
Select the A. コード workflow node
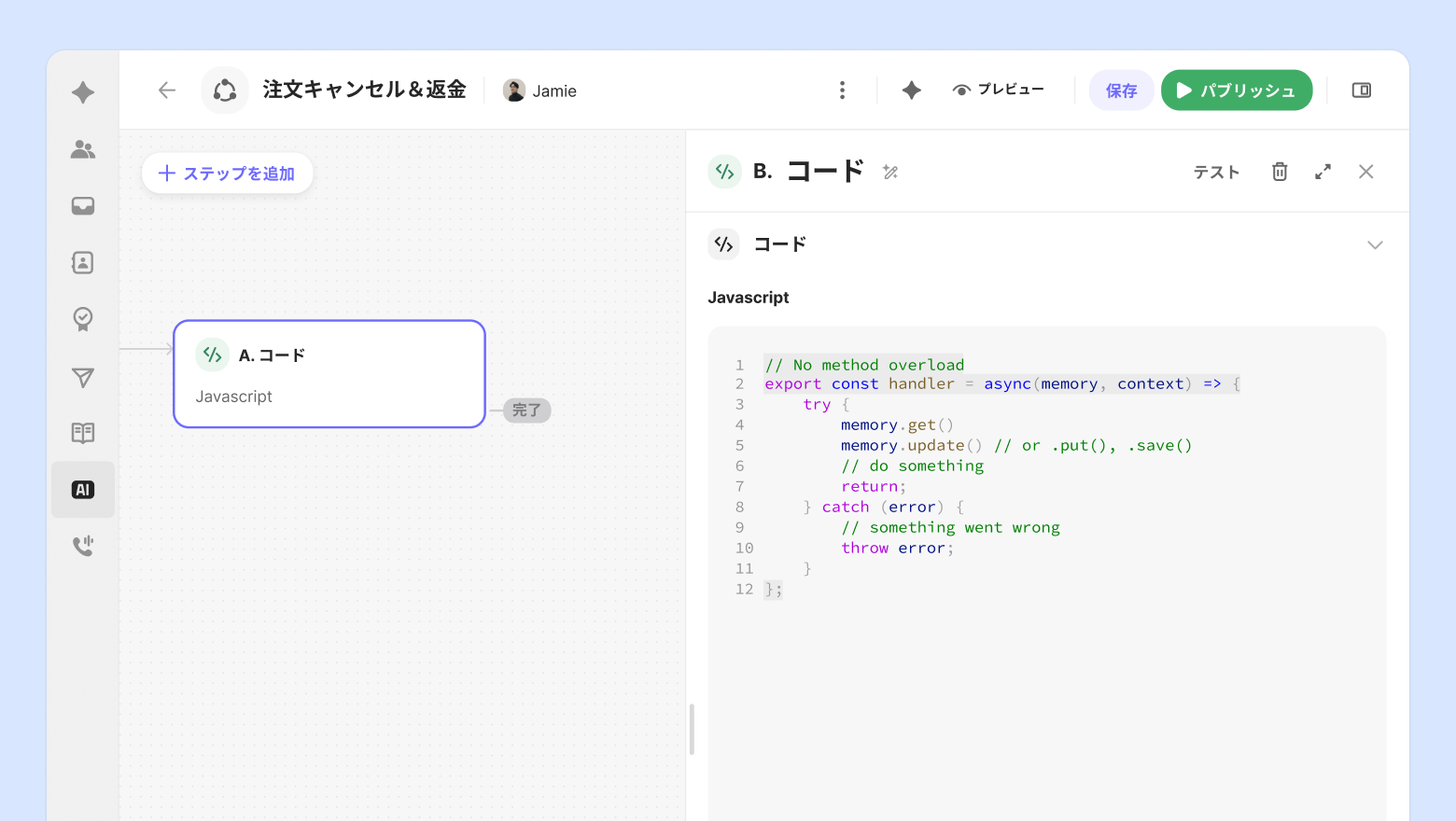(x=329, y=374)
